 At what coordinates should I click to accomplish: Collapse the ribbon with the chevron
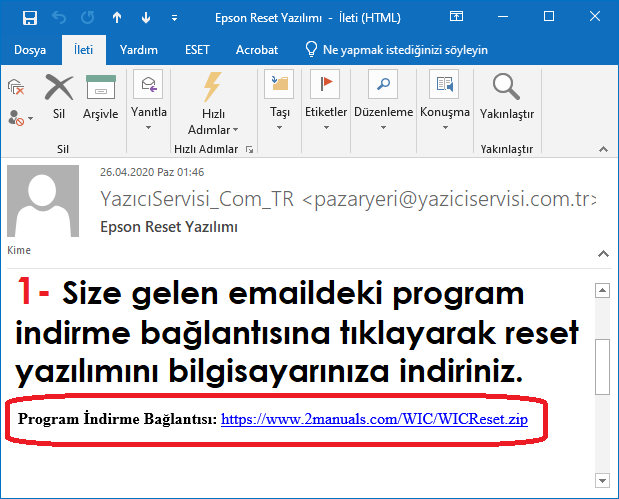[603, 149]
